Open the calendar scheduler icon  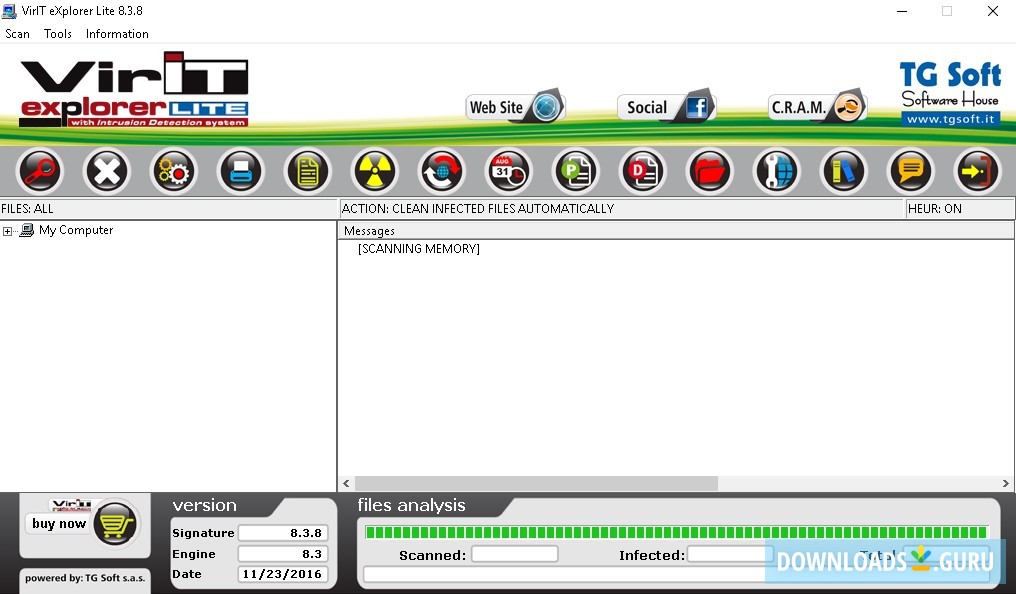point(509,172)
